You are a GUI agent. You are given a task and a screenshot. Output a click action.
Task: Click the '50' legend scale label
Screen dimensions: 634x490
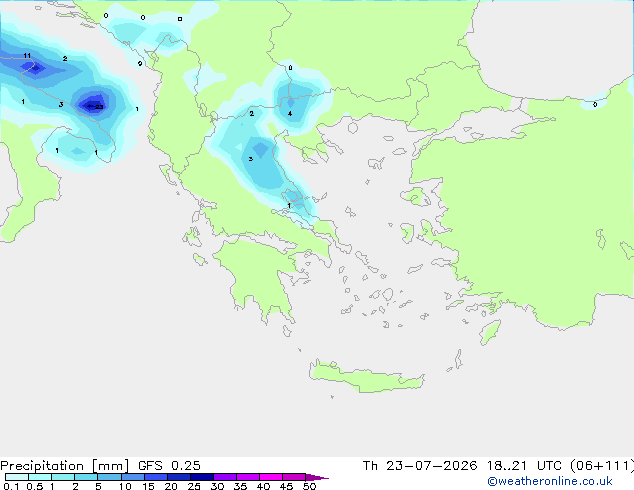click(309, 486)
